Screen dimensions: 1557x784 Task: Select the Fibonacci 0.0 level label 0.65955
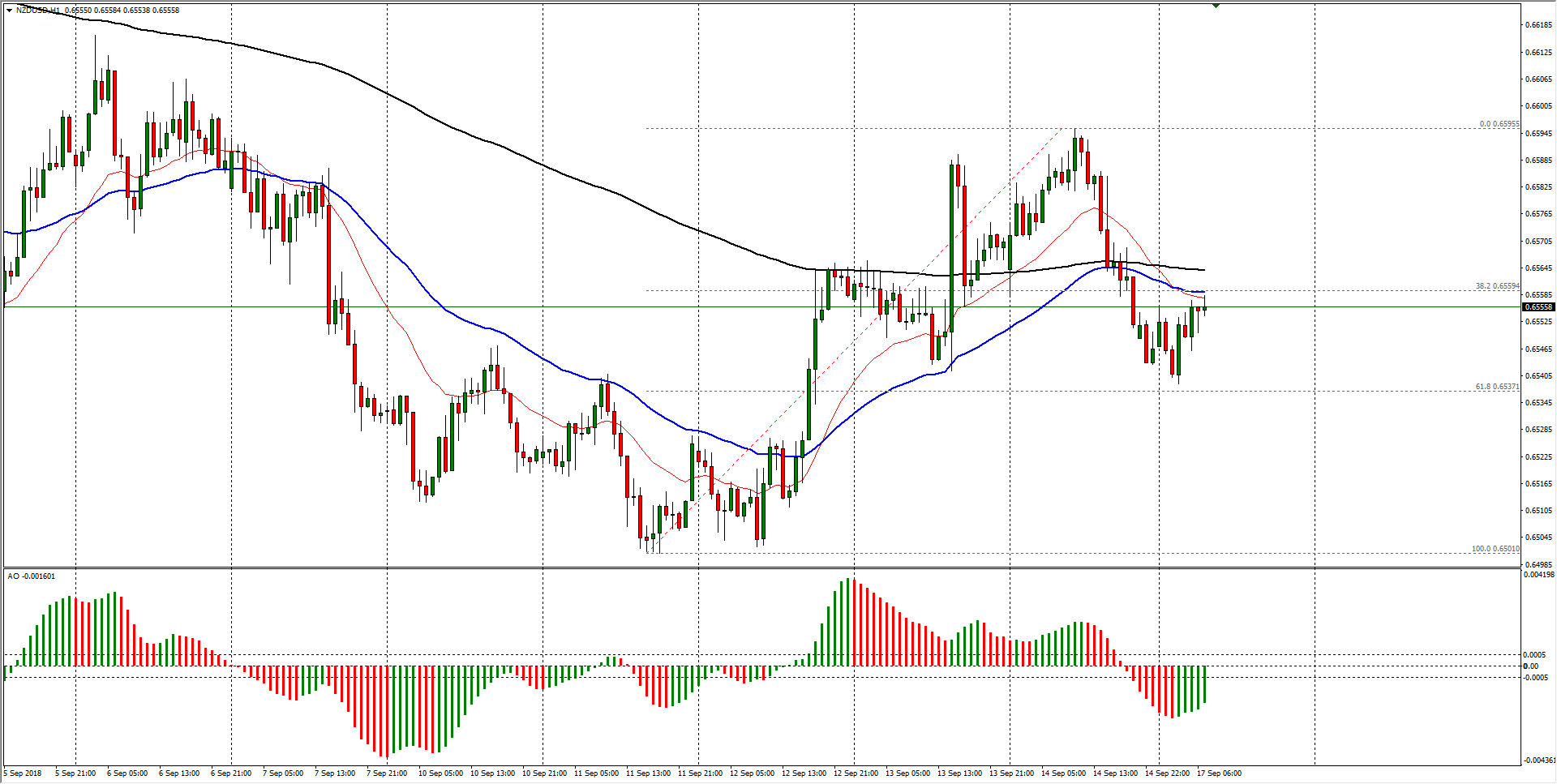[x=1499, y=124]
